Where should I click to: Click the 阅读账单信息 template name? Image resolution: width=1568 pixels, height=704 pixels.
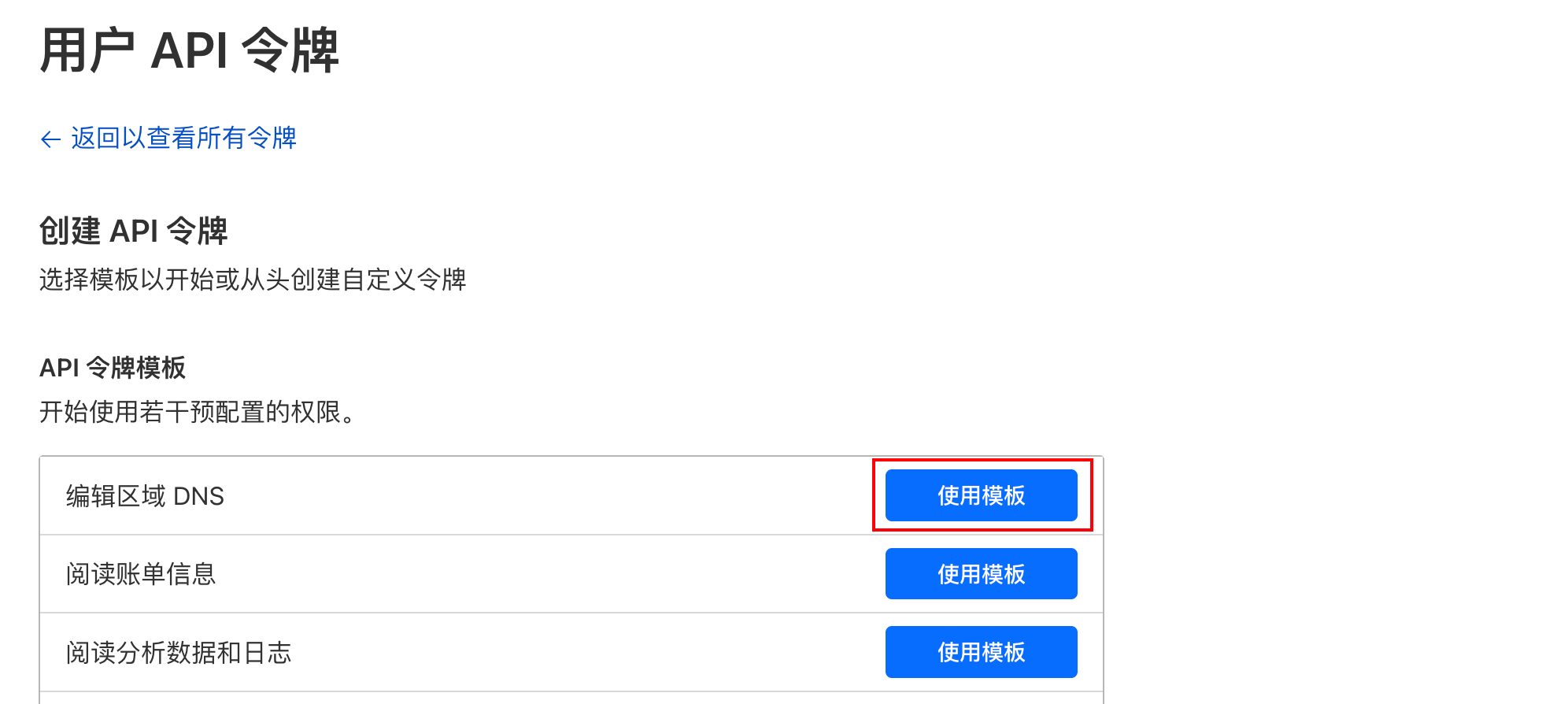coord(141,574)
